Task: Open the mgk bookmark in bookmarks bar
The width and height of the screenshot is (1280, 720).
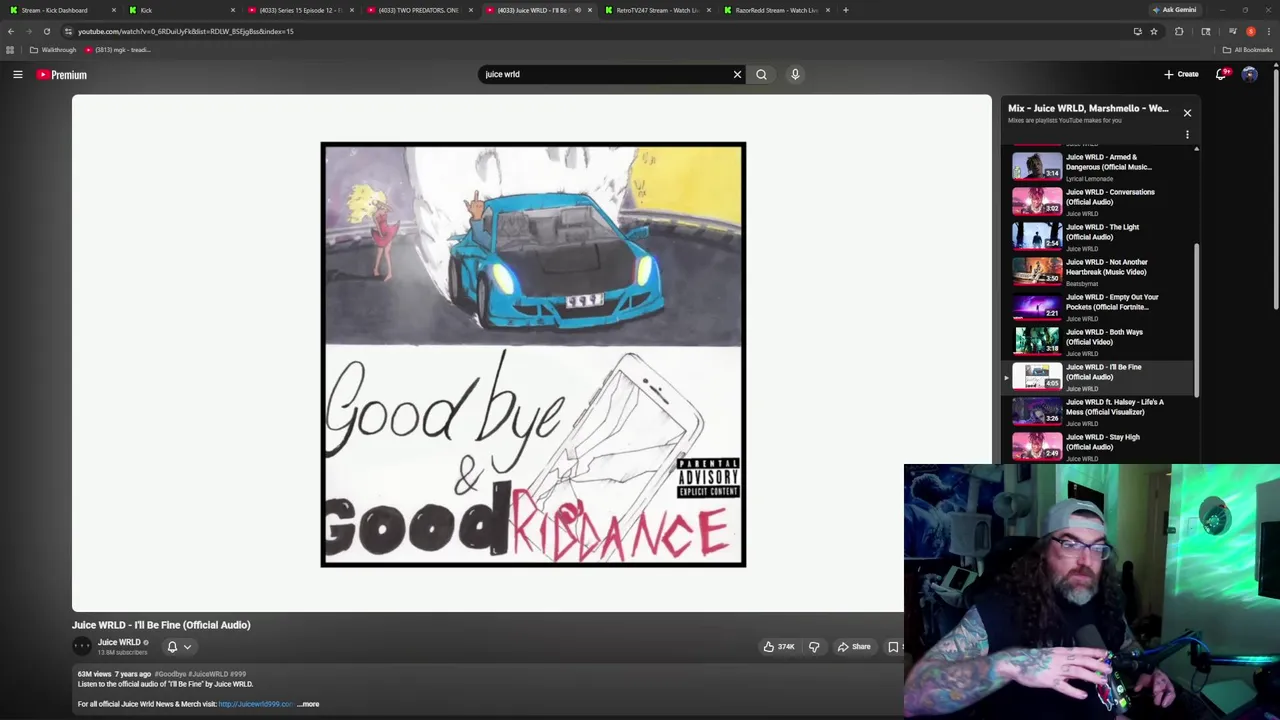Action: (x=118, y=50)
